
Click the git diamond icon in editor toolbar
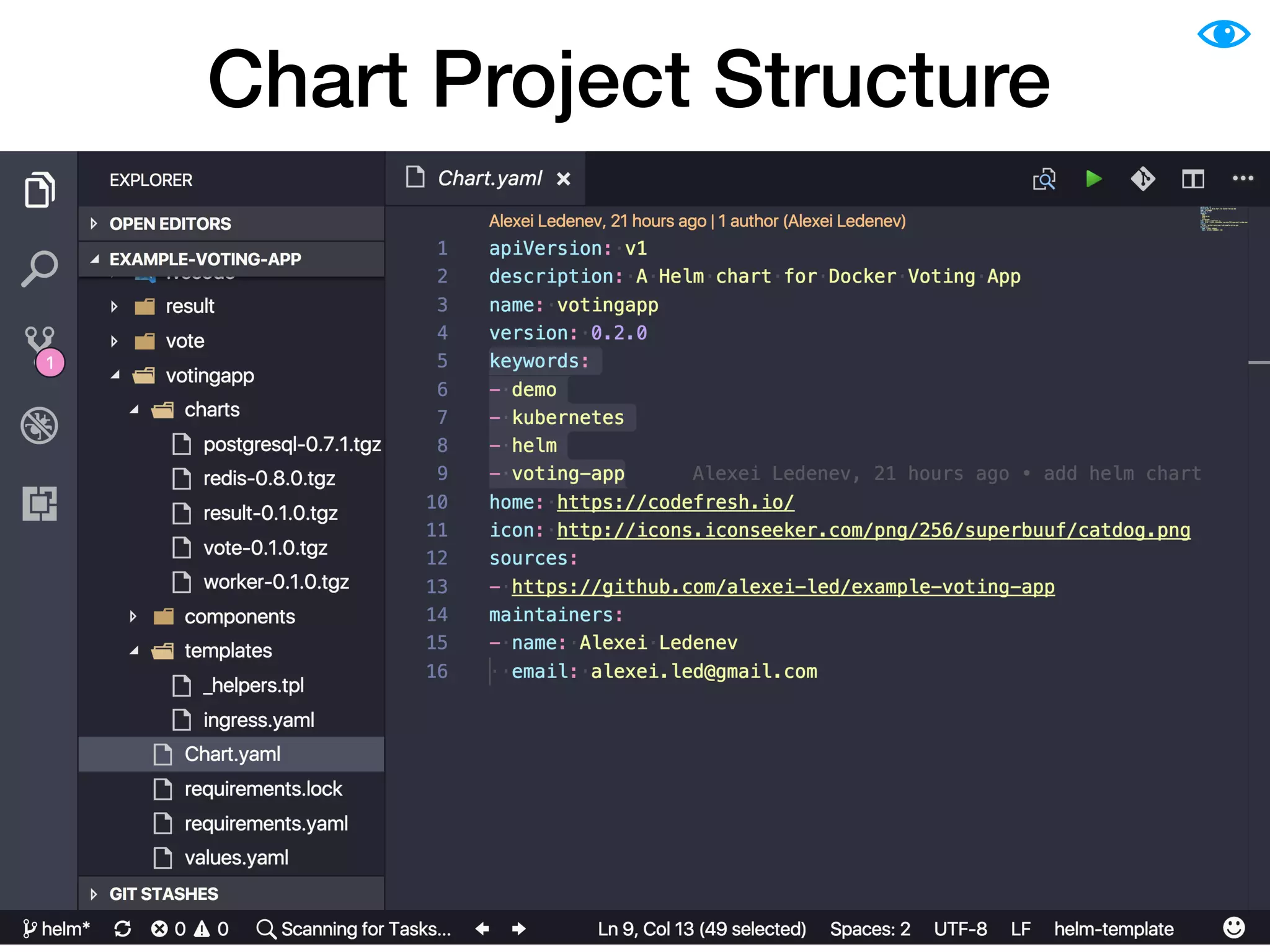coord(1143,180)
